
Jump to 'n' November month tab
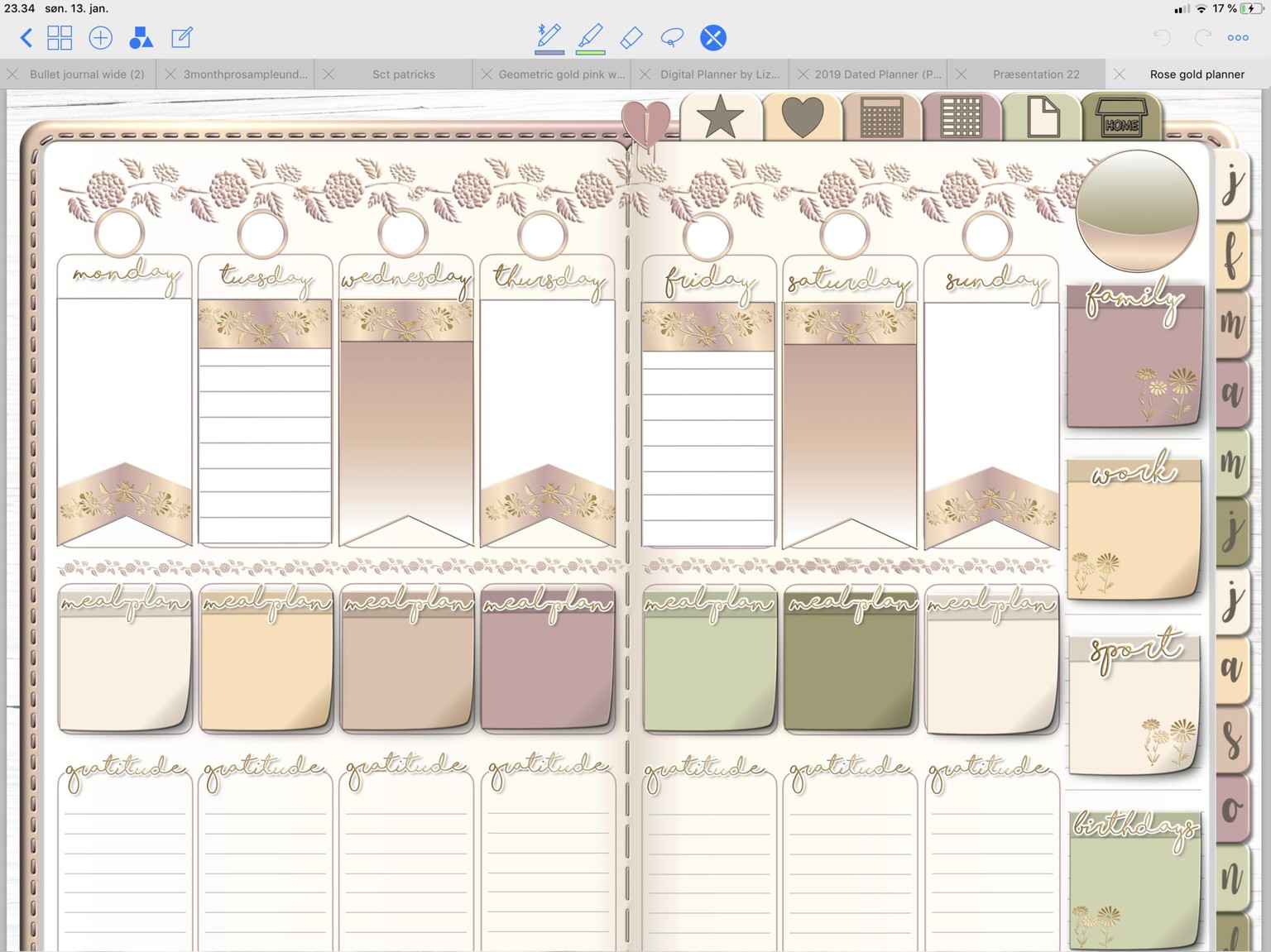[x=1233, y=877]
